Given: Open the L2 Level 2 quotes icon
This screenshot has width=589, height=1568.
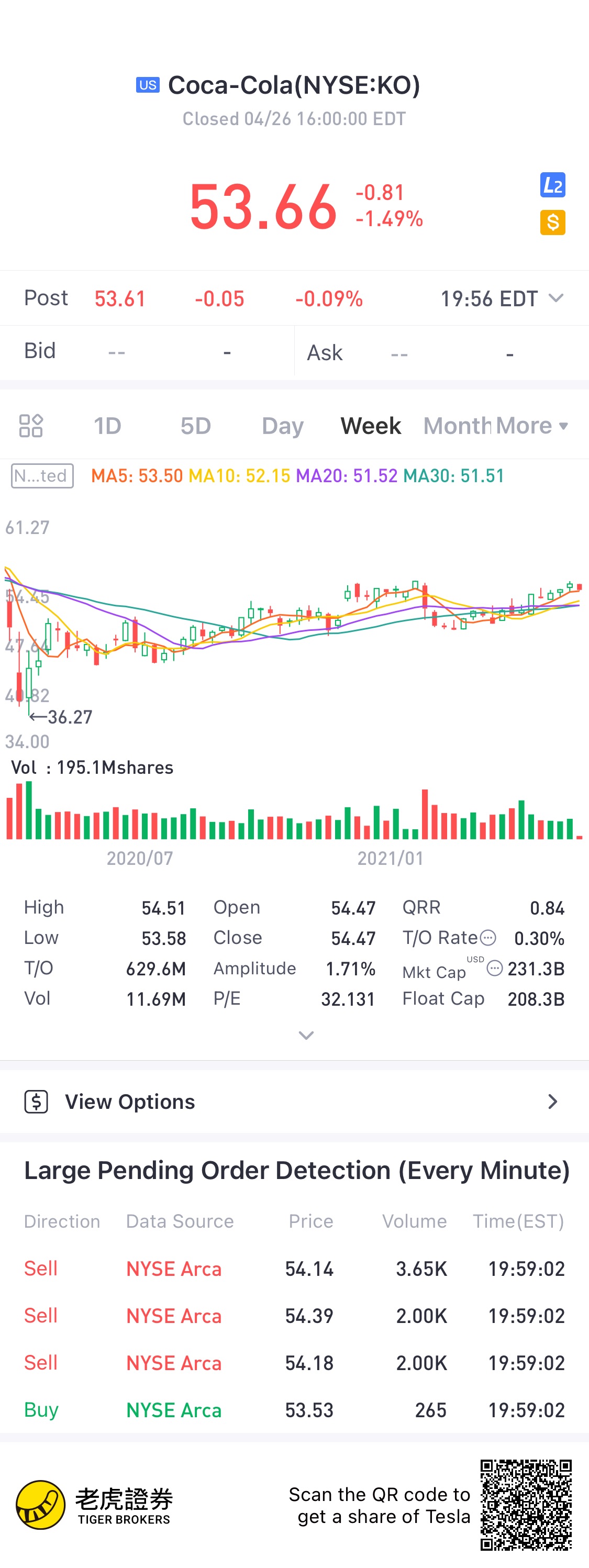Looking at the screenshot, I should pos(552,185).
